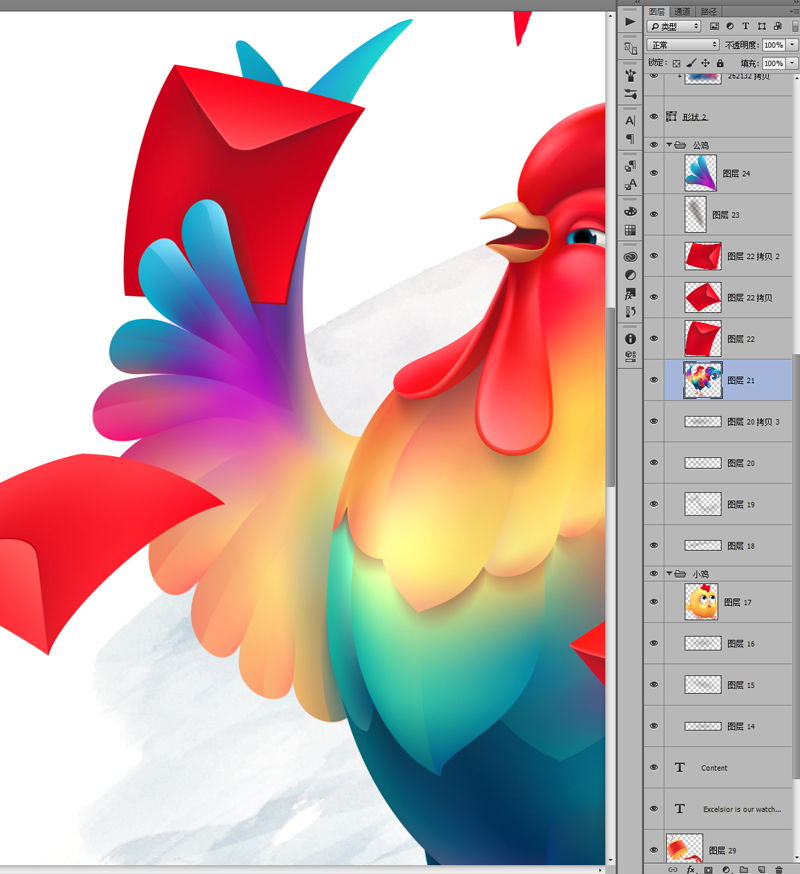This screenshot has width=800, height=874.
Task: Toggle the layer filtering on/off switch
Action: click(x=795, y=26)
